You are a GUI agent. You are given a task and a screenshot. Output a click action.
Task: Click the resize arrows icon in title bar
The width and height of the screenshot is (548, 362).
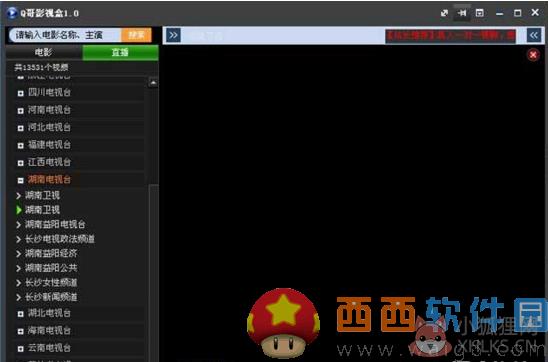444,13
